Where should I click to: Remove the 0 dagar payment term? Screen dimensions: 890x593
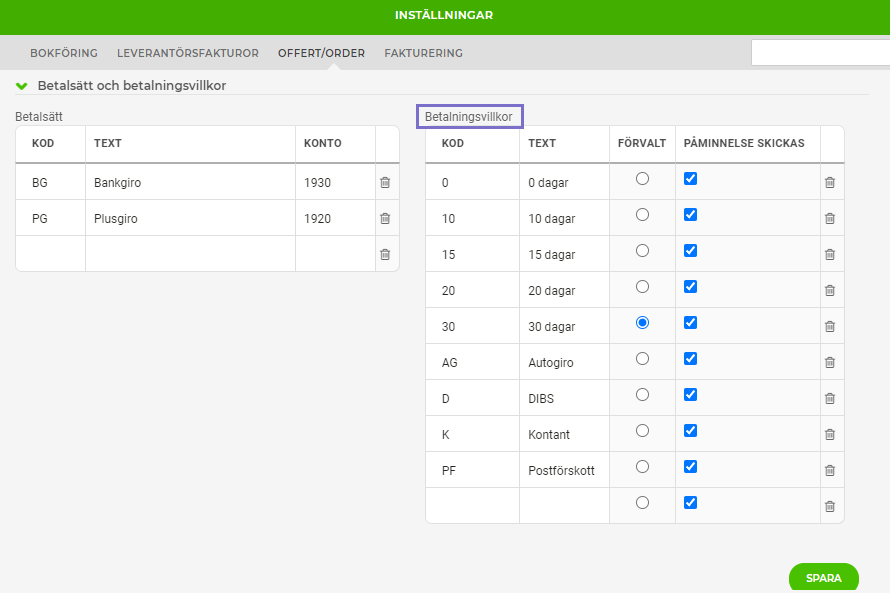(829, 183)
